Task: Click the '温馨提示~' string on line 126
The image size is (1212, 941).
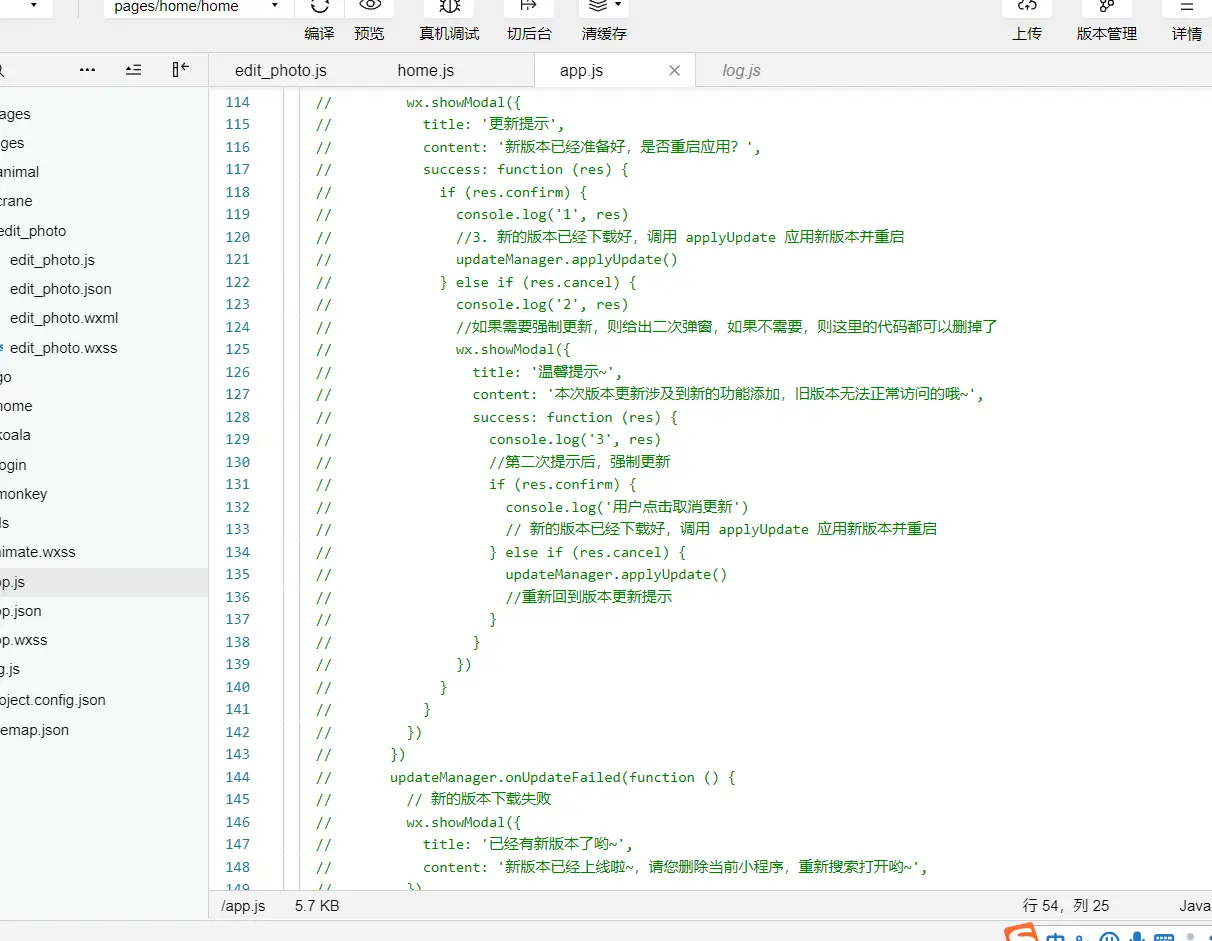Action: [572, 372]
